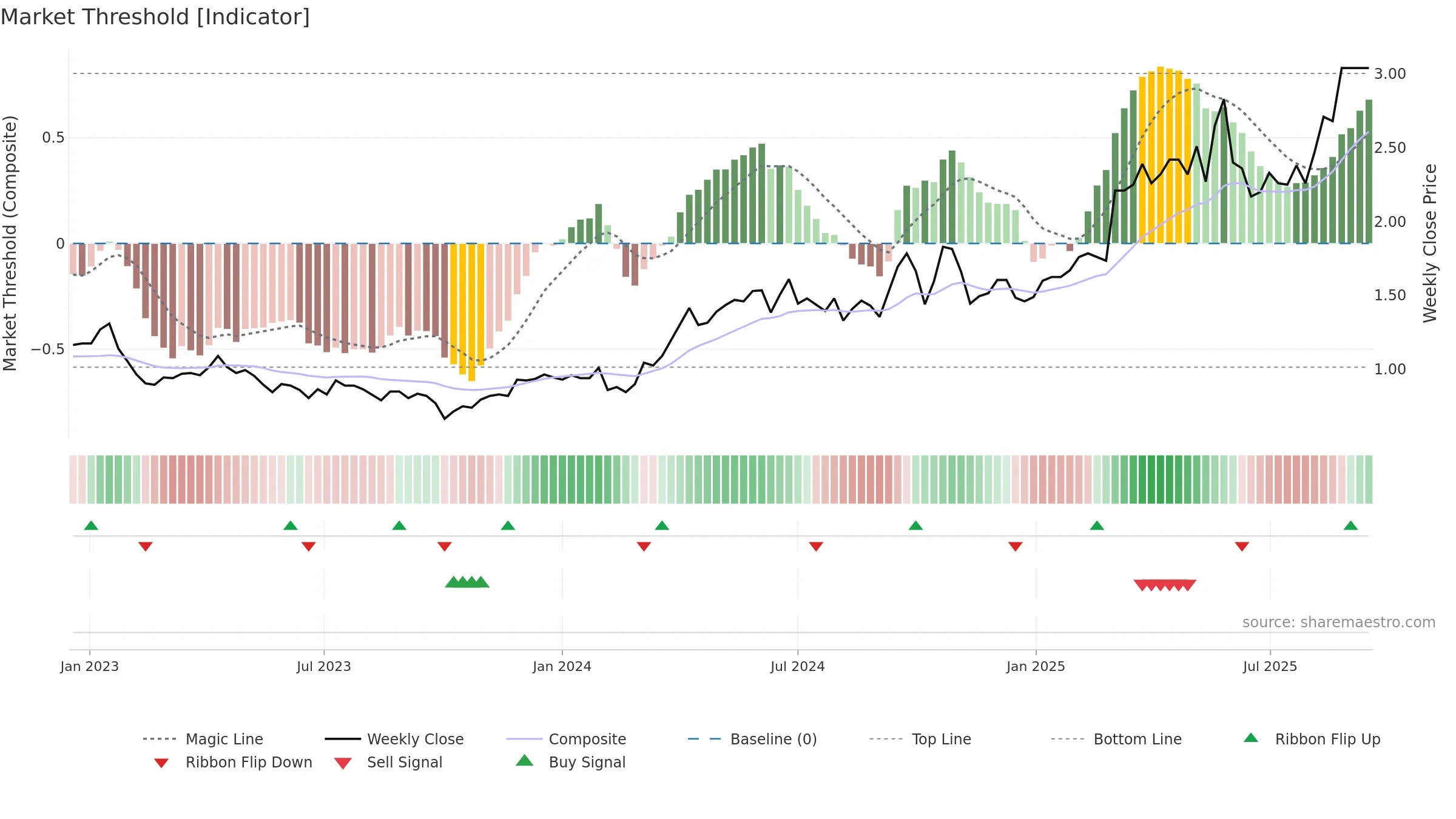
Task: Toggle the Ribbon Flip Down legend entry
Action: point(232,762)
